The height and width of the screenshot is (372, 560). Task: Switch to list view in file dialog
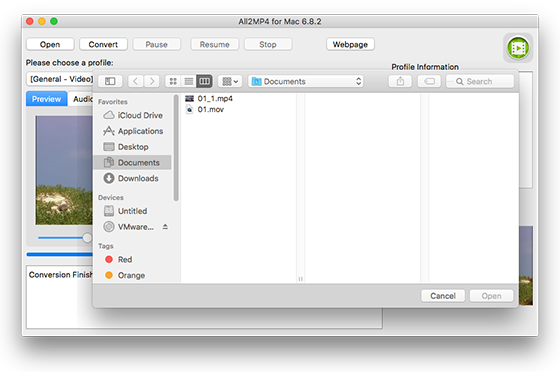(189, 81)
